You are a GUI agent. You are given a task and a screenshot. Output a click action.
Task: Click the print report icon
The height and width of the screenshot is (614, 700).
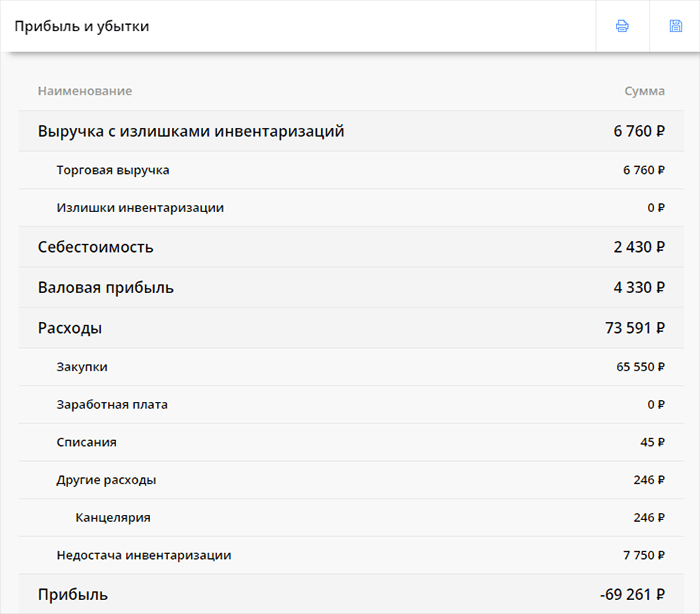(x=622, y=26)
